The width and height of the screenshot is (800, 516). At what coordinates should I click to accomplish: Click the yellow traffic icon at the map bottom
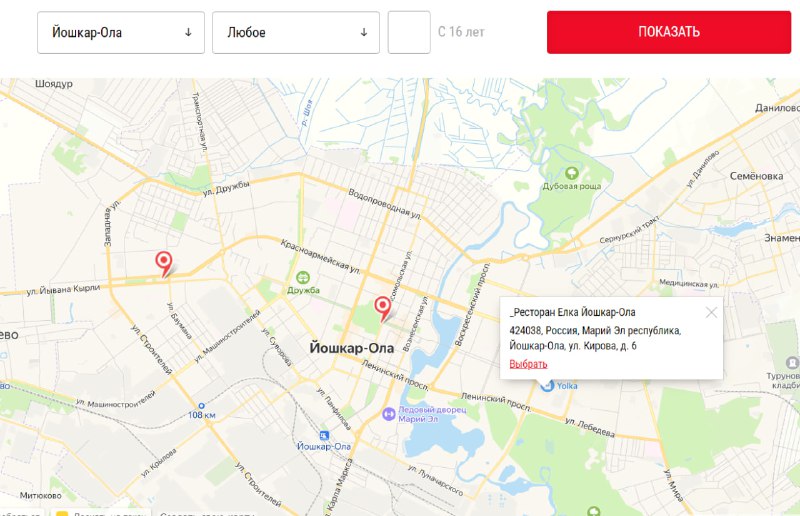tap(62, 513)
